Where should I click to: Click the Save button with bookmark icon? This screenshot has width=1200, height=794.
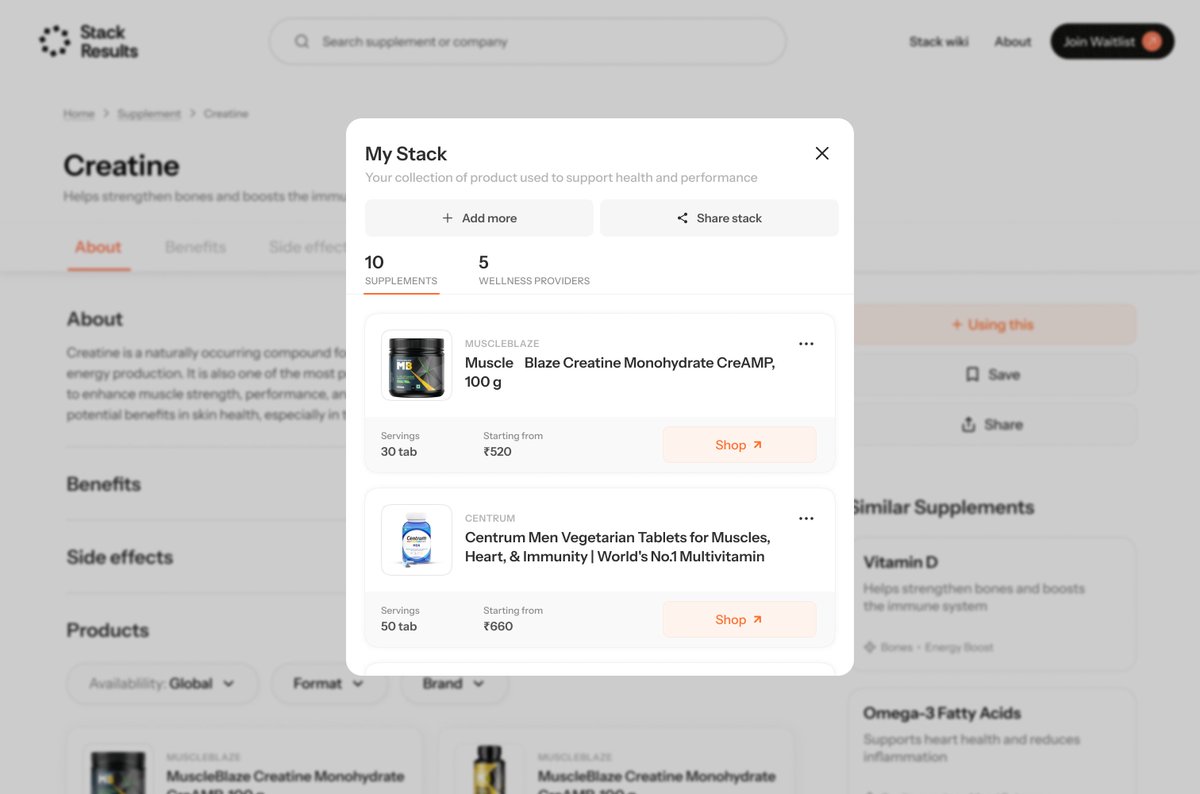[x=993, y=374]
